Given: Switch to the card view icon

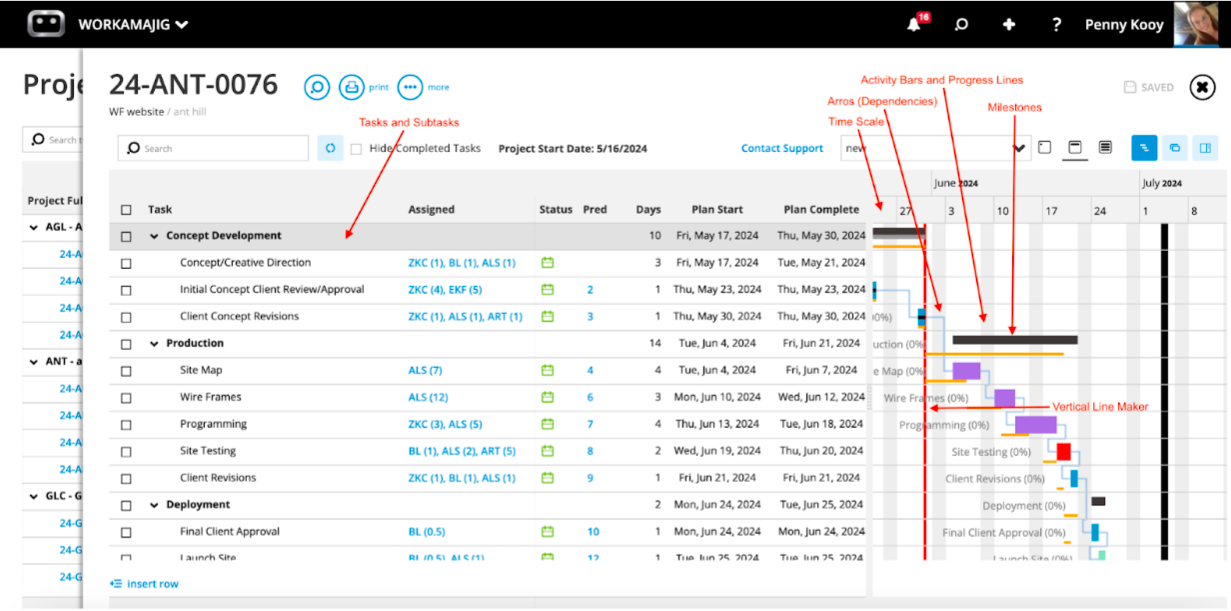Looking at the screenshot, I should 1174,147.
